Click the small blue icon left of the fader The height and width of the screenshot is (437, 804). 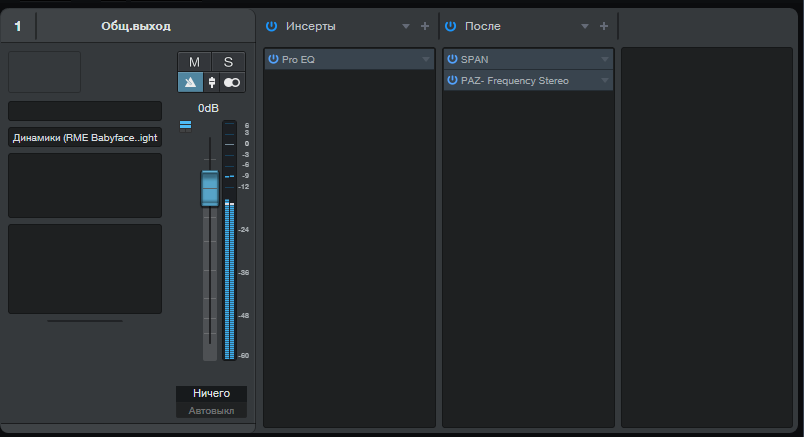point(185,125)
